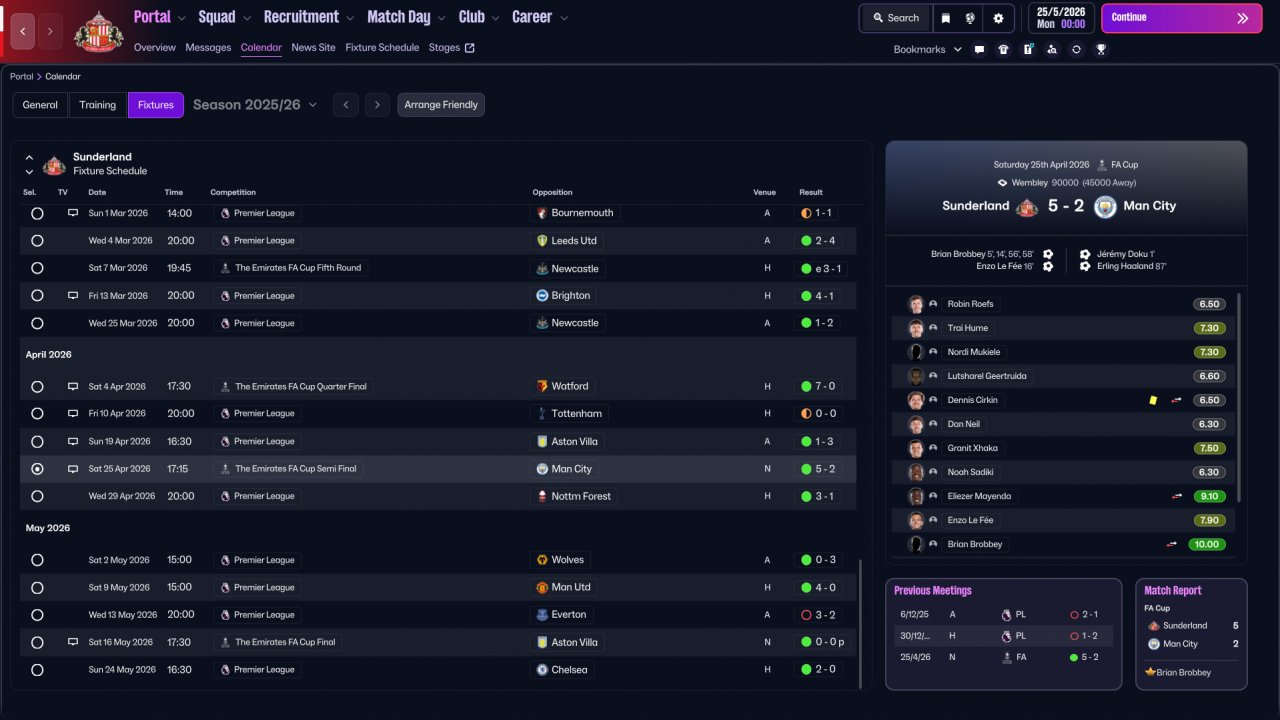Click the player ratings list scrollbar
Image resolution: width=1280 pixels, height=720 pixels.
click(x=1240, y=398)
